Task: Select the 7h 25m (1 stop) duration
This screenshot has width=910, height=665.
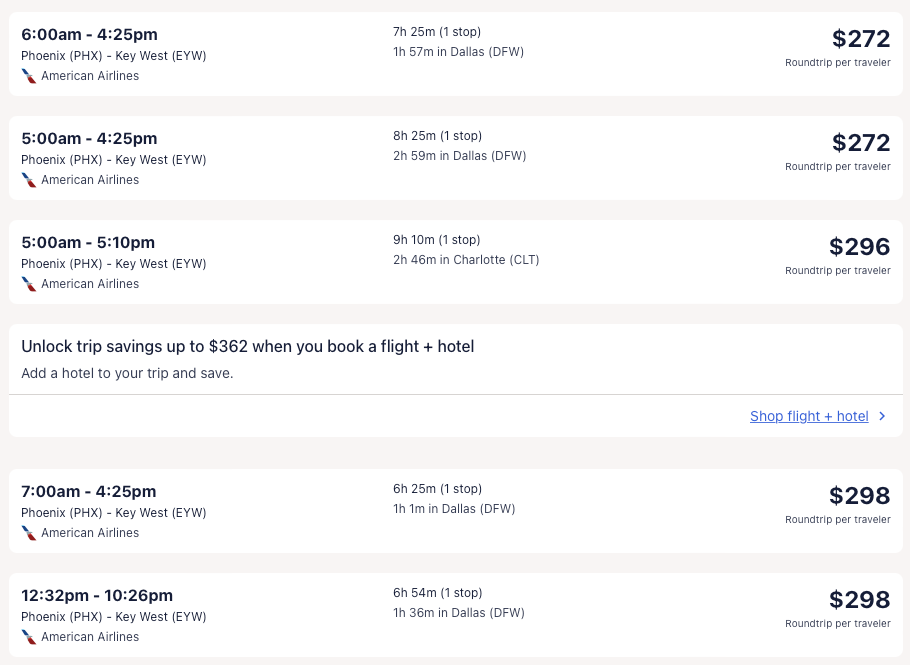Action: (x=437, y=32)
